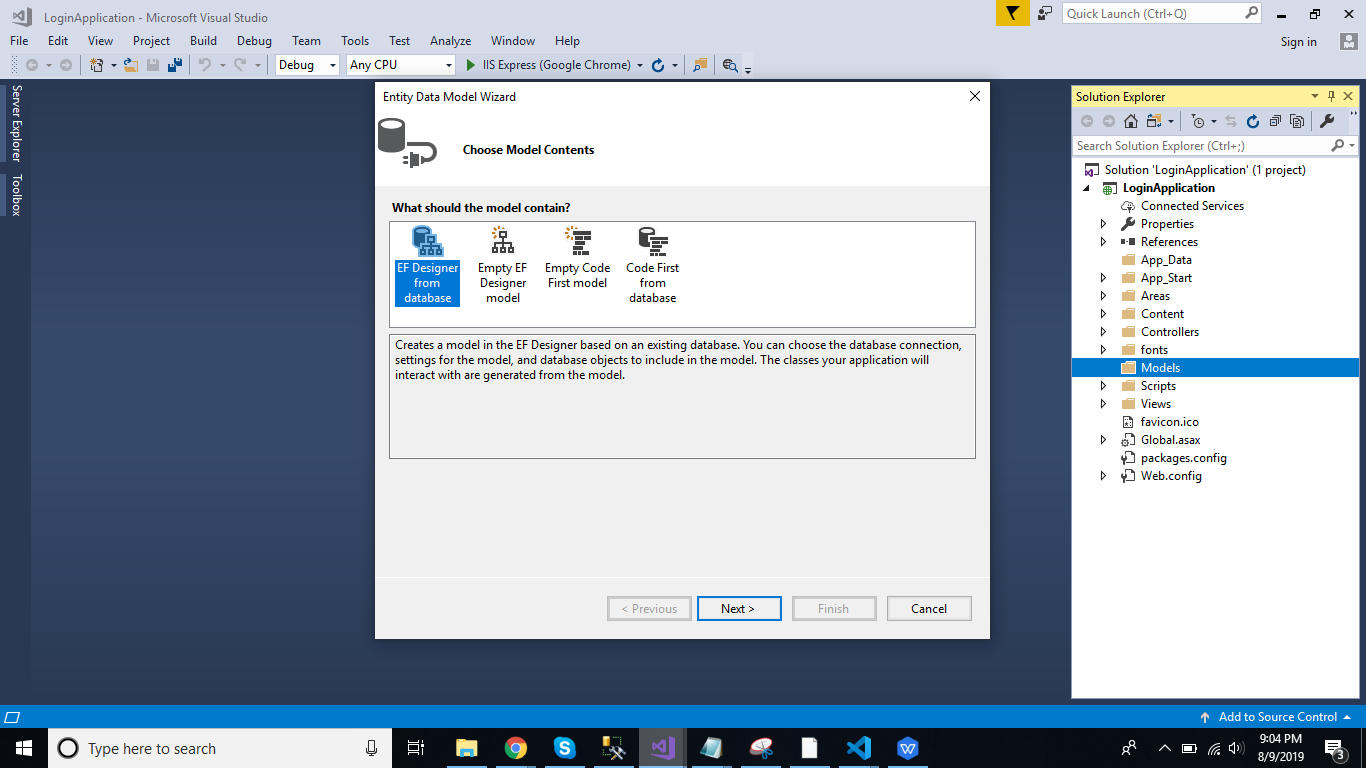Click the notifications flag icon

coord(1013,13)
